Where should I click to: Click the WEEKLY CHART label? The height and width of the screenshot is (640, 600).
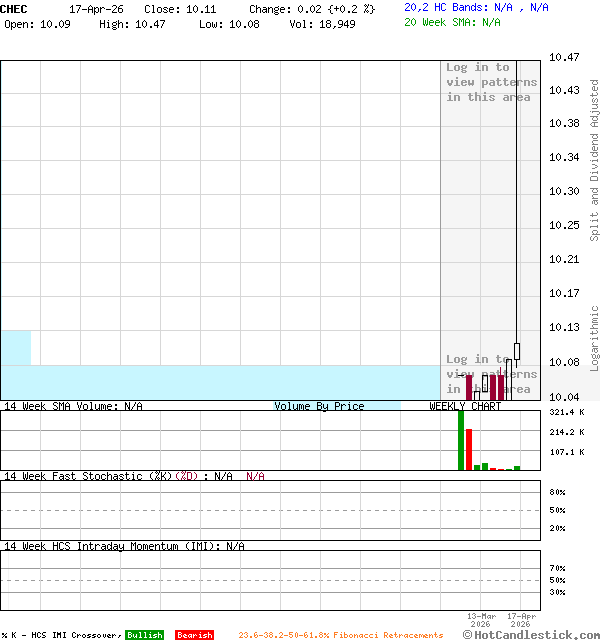pos(465,406)
